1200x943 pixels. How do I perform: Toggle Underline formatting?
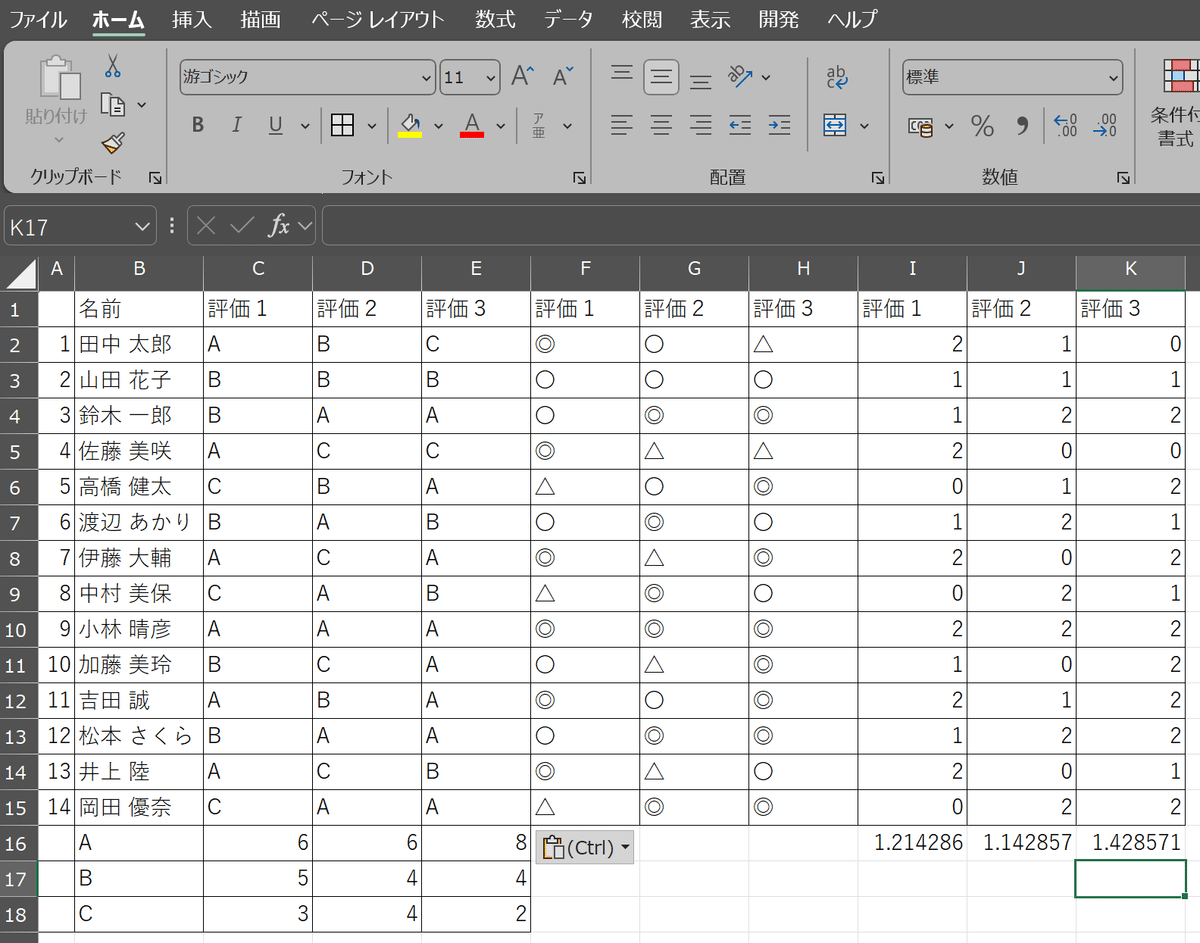click(x=276, y=125)
